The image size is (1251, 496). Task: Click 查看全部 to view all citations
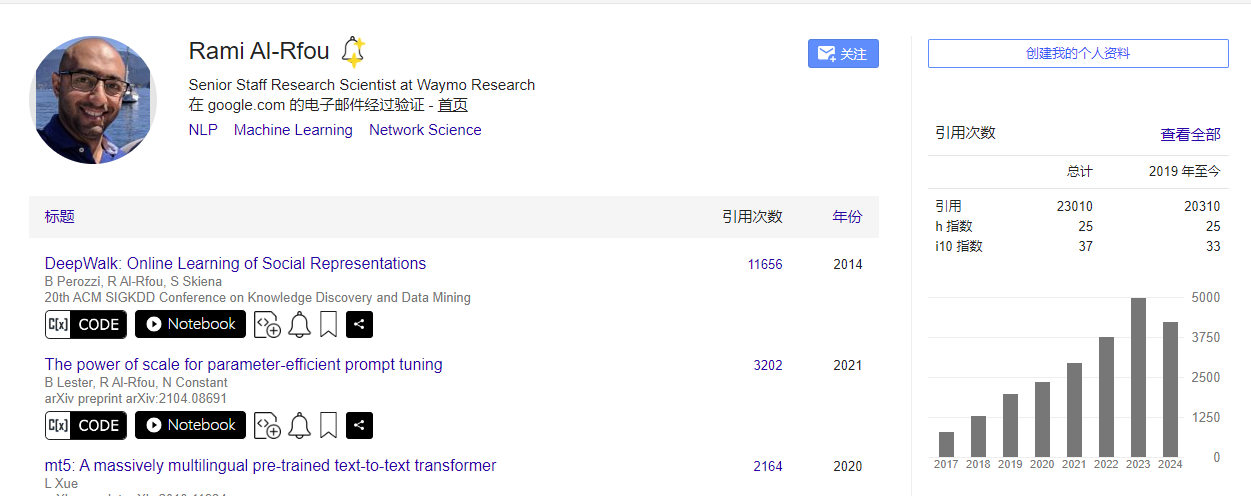pos(1190,135)
